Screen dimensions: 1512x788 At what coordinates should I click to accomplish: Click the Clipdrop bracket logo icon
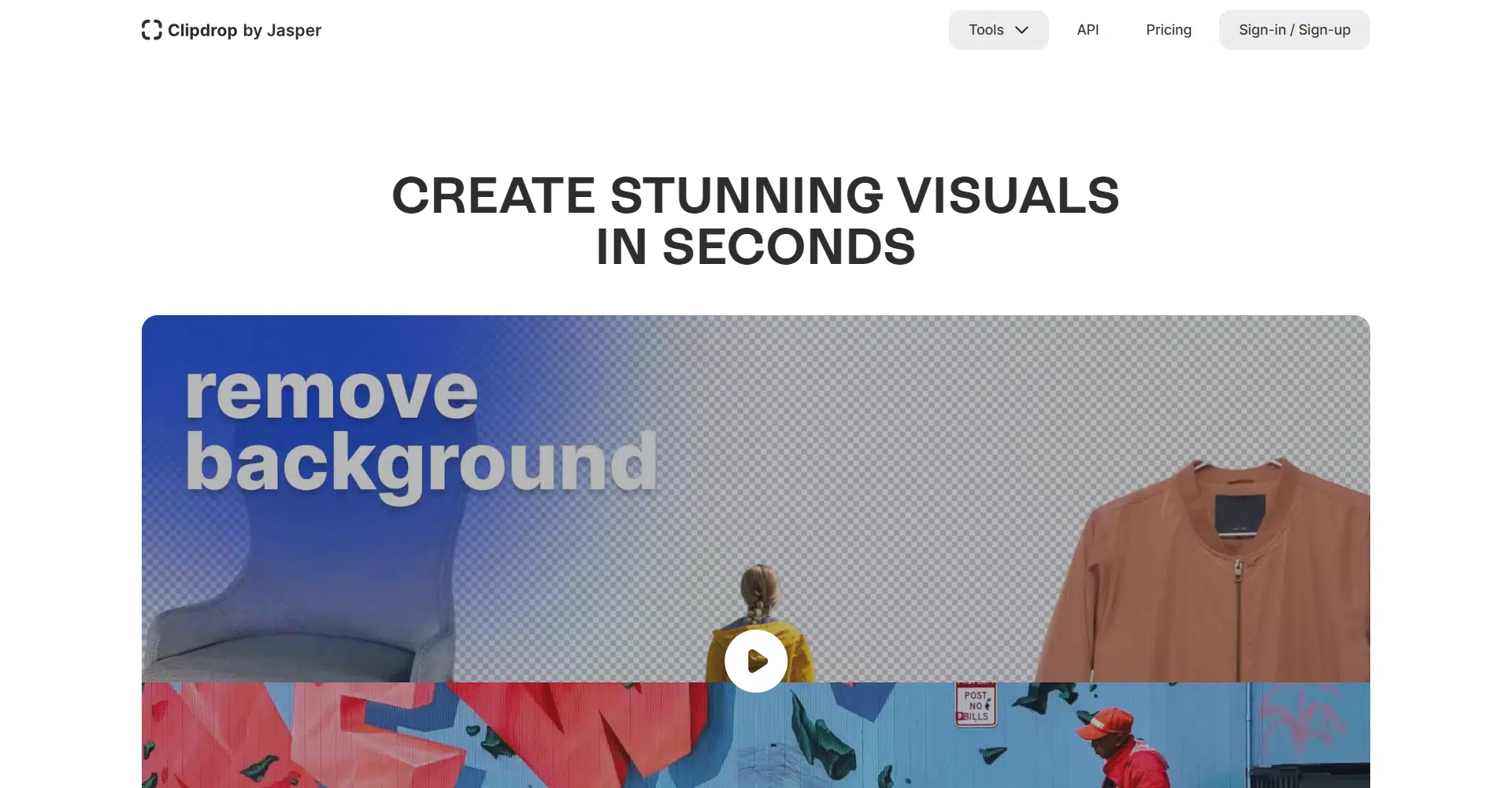pyautogui.click(x=151, y=30)
